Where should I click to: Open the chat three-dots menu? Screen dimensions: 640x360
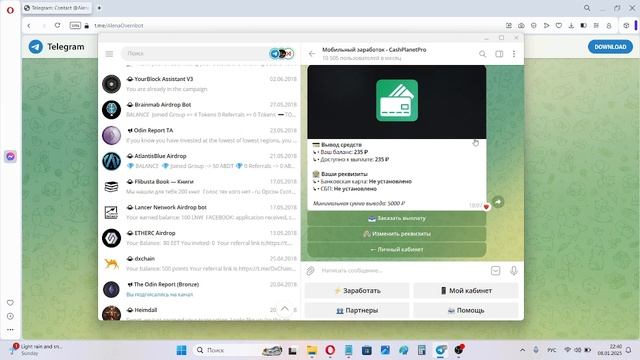pyautogui.click(x=514, y=53)
